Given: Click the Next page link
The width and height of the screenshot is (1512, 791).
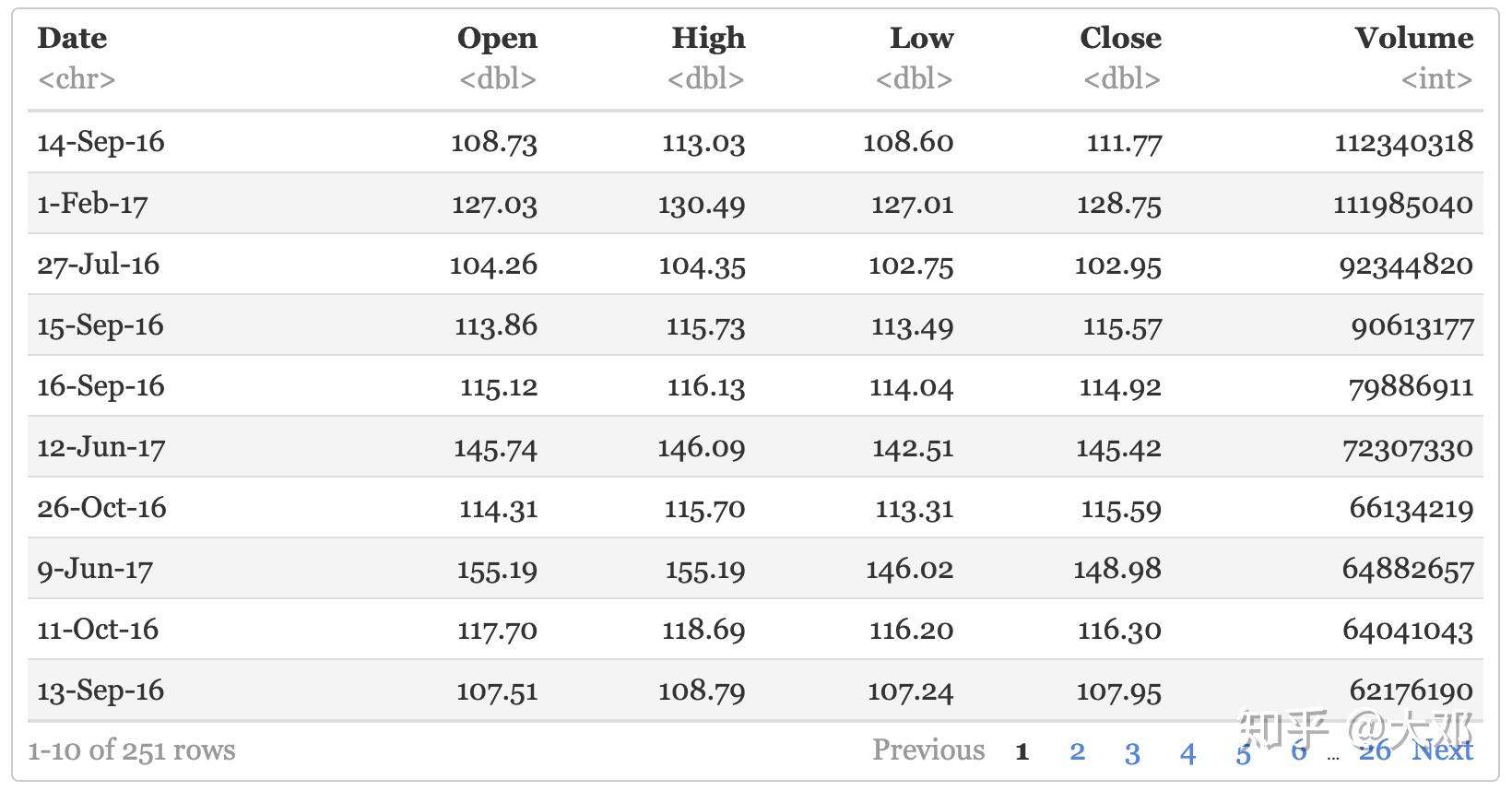Looking at the screenshot, I should tap(1442, 750).
